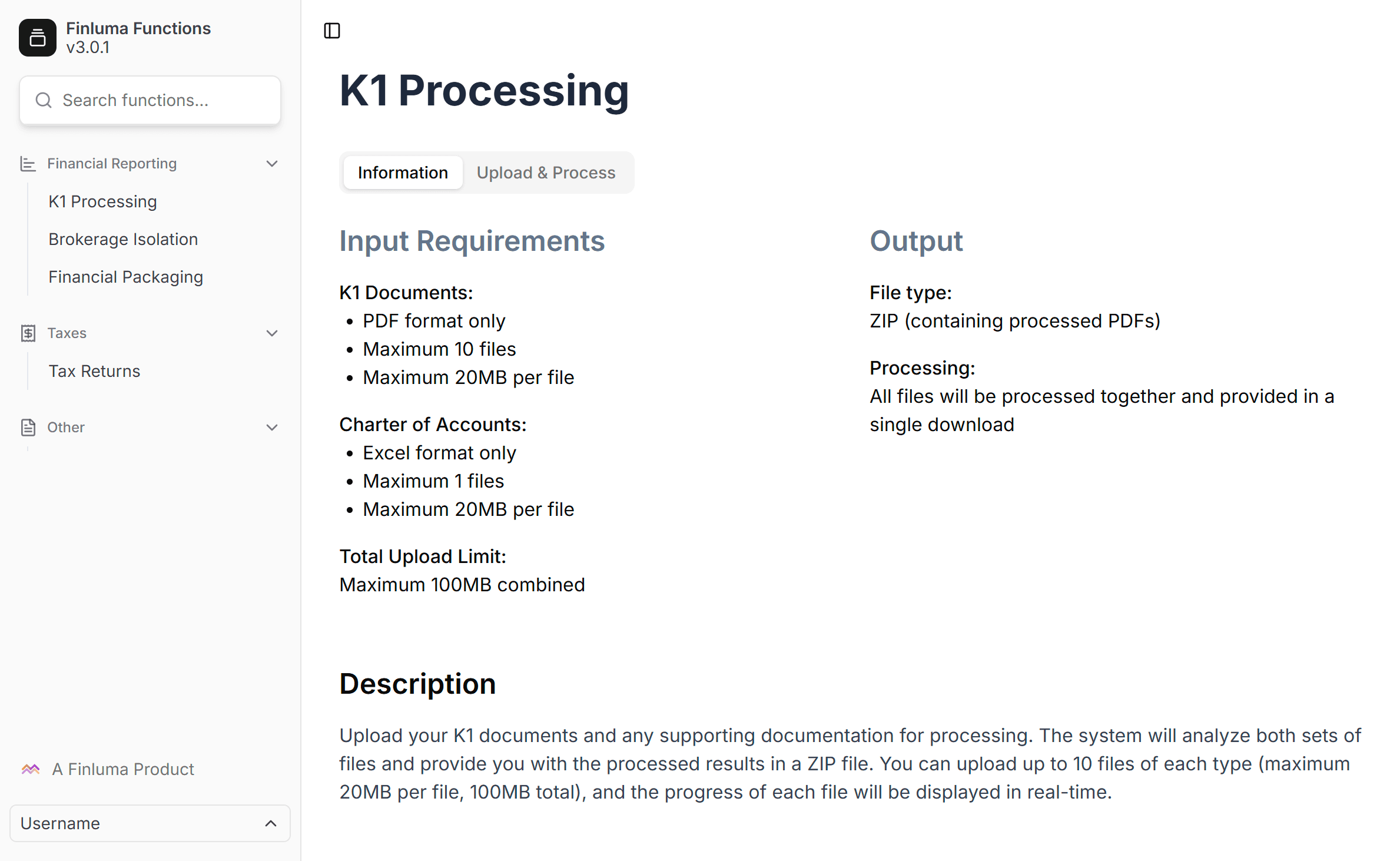1400x861 pixels.
Task: Select Financial Packaging option
Action: 126,276
